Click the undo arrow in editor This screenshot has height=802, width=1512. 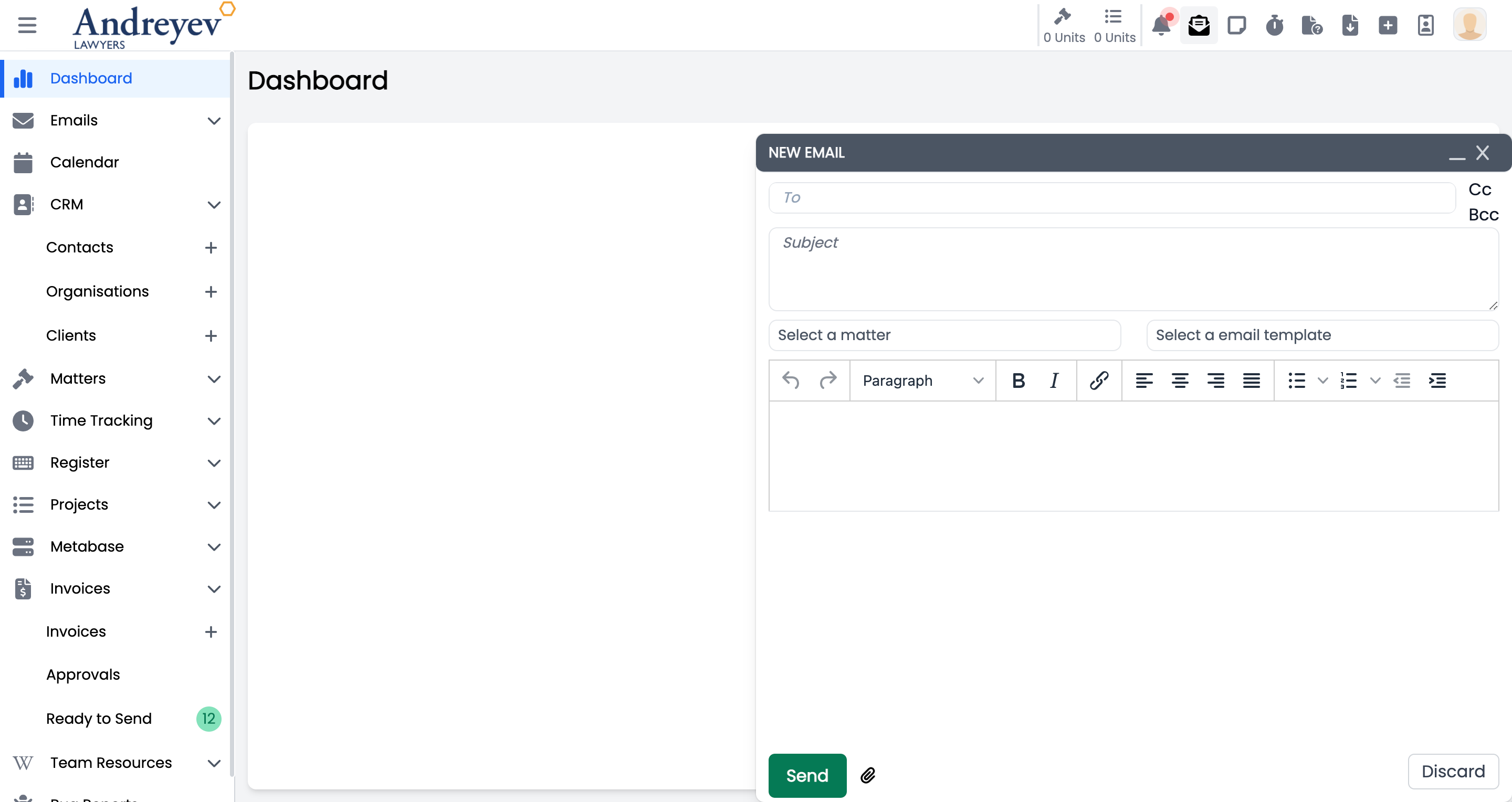pyautogui.click(x=791, y=381)
